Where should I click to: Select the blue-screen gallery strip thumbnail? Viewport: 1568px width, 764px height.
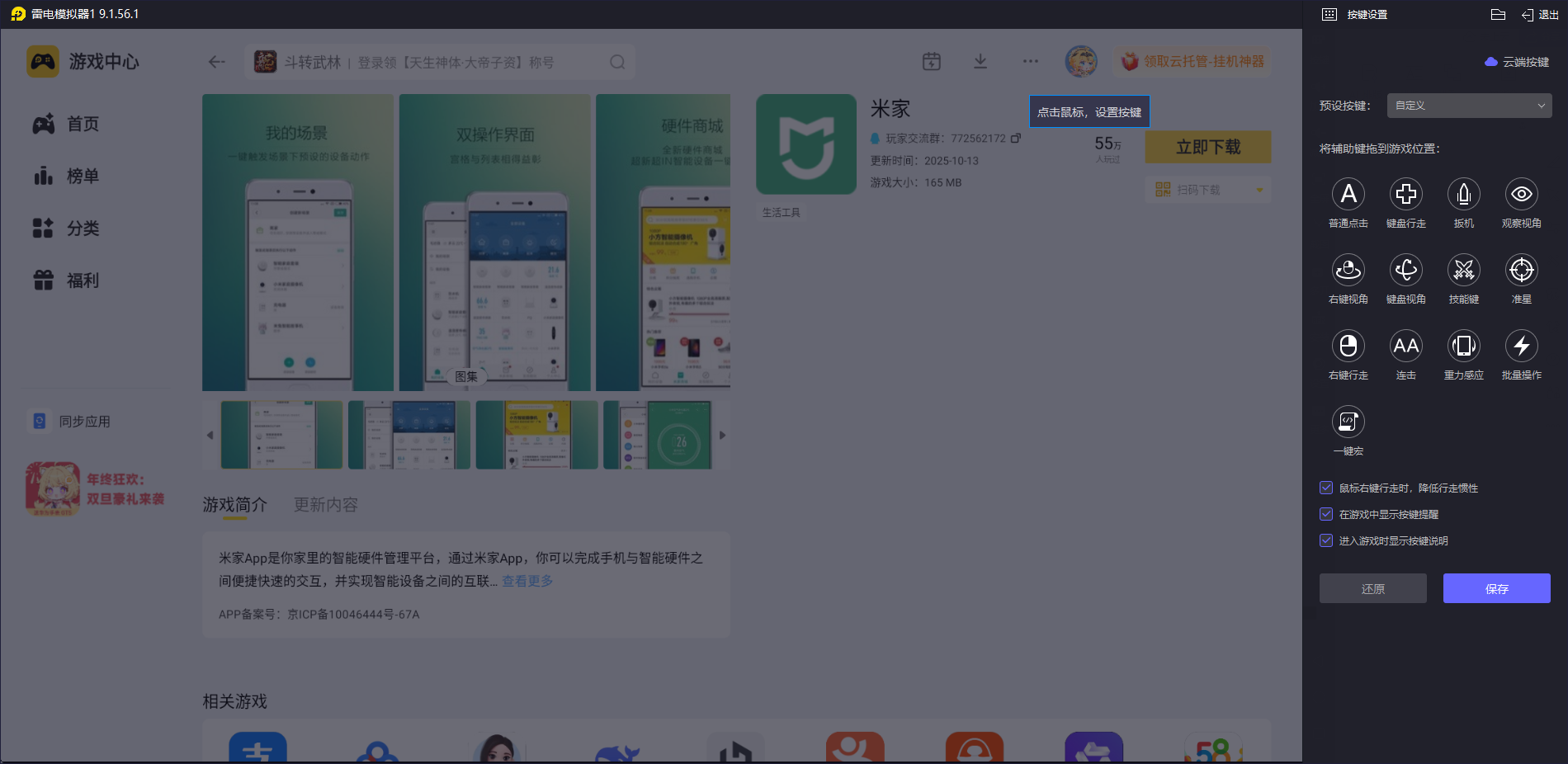click(409, 435)
